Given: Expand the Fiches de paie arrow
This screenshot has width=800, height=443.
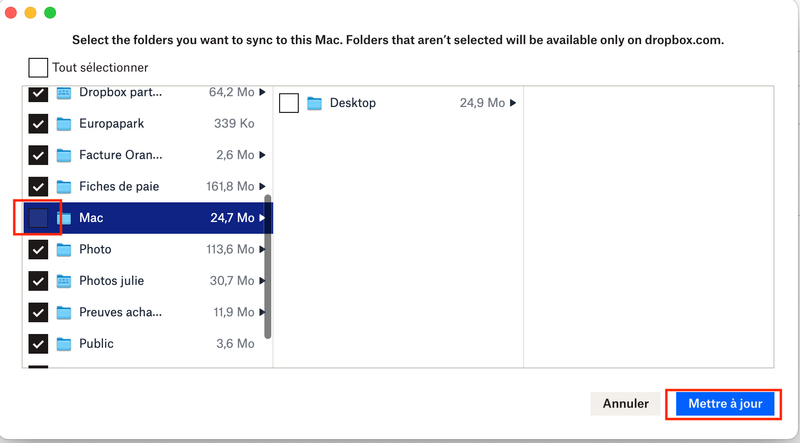Looking at the screenshot, I should 263,187.
